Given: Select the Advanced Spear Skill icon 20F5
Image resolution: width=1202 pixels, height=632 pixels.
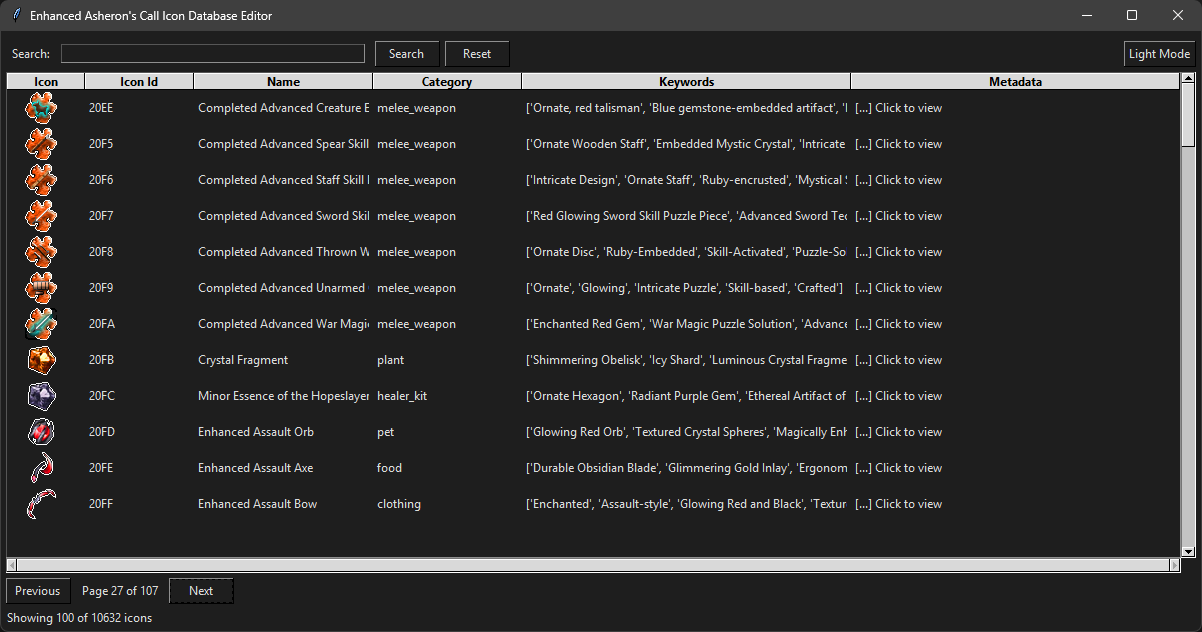Looking at the screenshot, I should click(x=41, y=144).
